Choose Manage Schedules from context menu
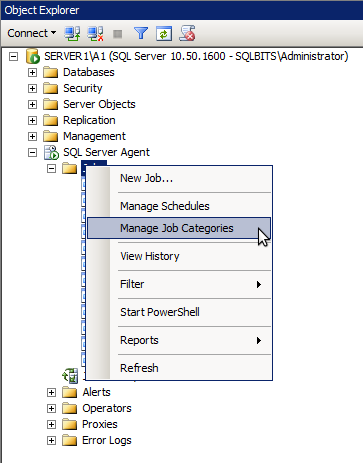 (179, 206)
